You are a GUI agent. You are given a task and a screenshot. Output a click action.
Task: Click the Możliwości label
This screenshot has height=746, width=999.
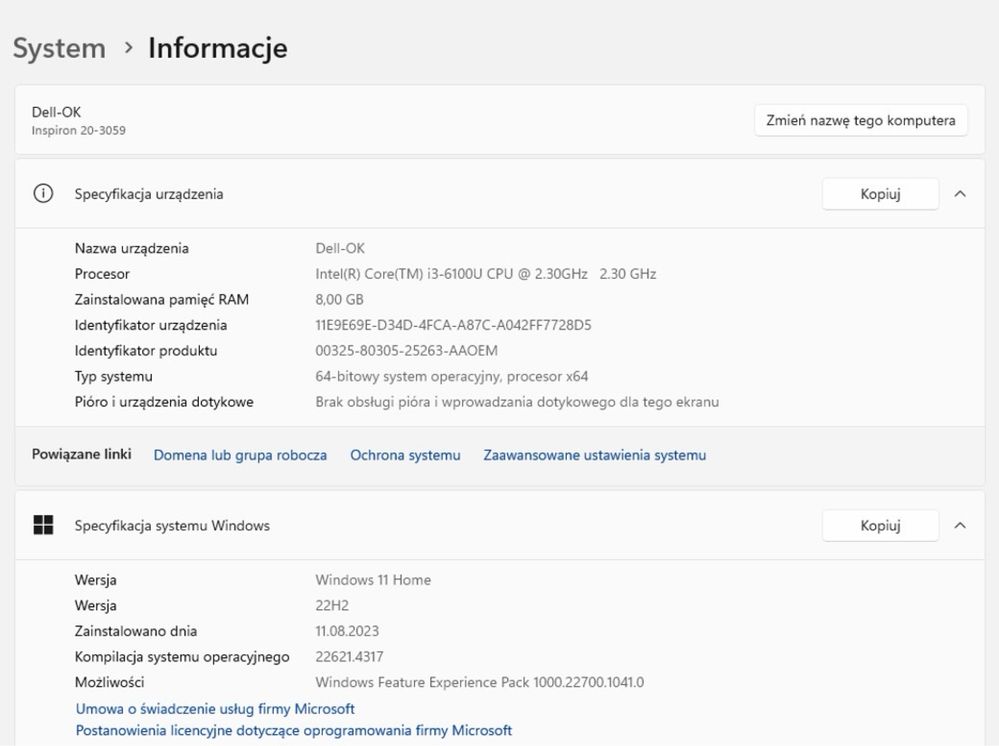[109, 682]
